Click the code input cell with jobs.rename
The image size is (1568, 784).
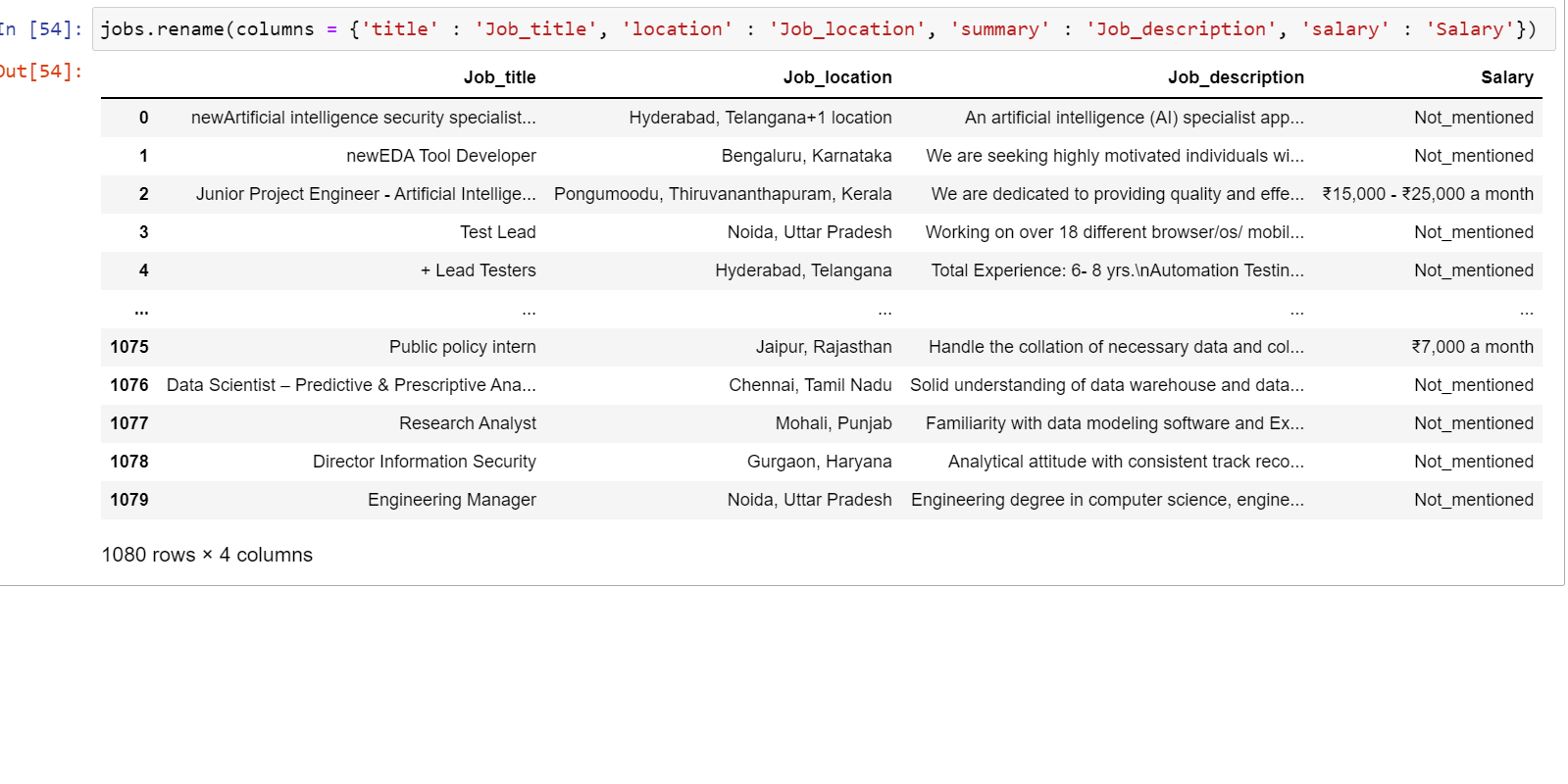824,29
